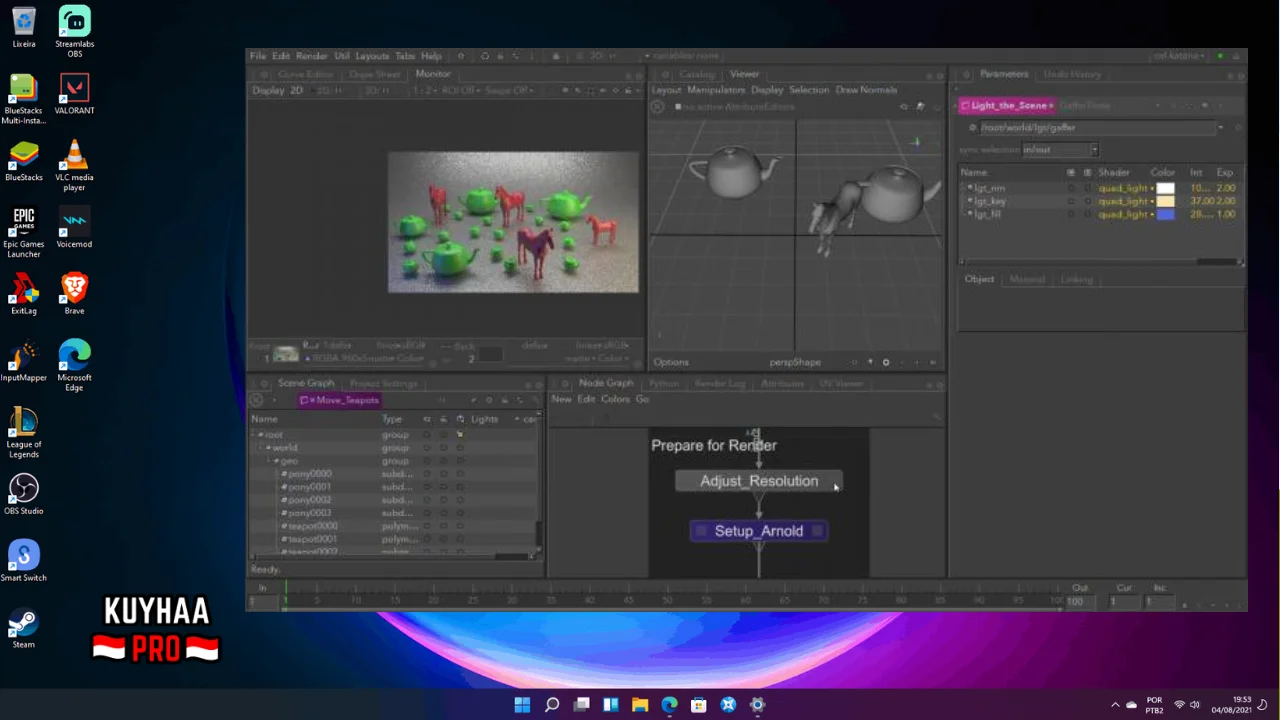1280x720 pixels.
Task: Click the Adjust_Resolution node
Action: pyautogui.click(x=759, y=481)
